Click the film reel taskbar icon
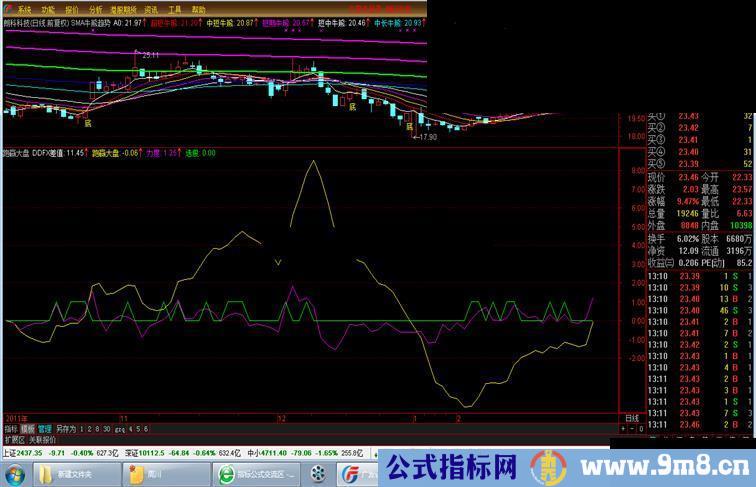 [318, 473]
